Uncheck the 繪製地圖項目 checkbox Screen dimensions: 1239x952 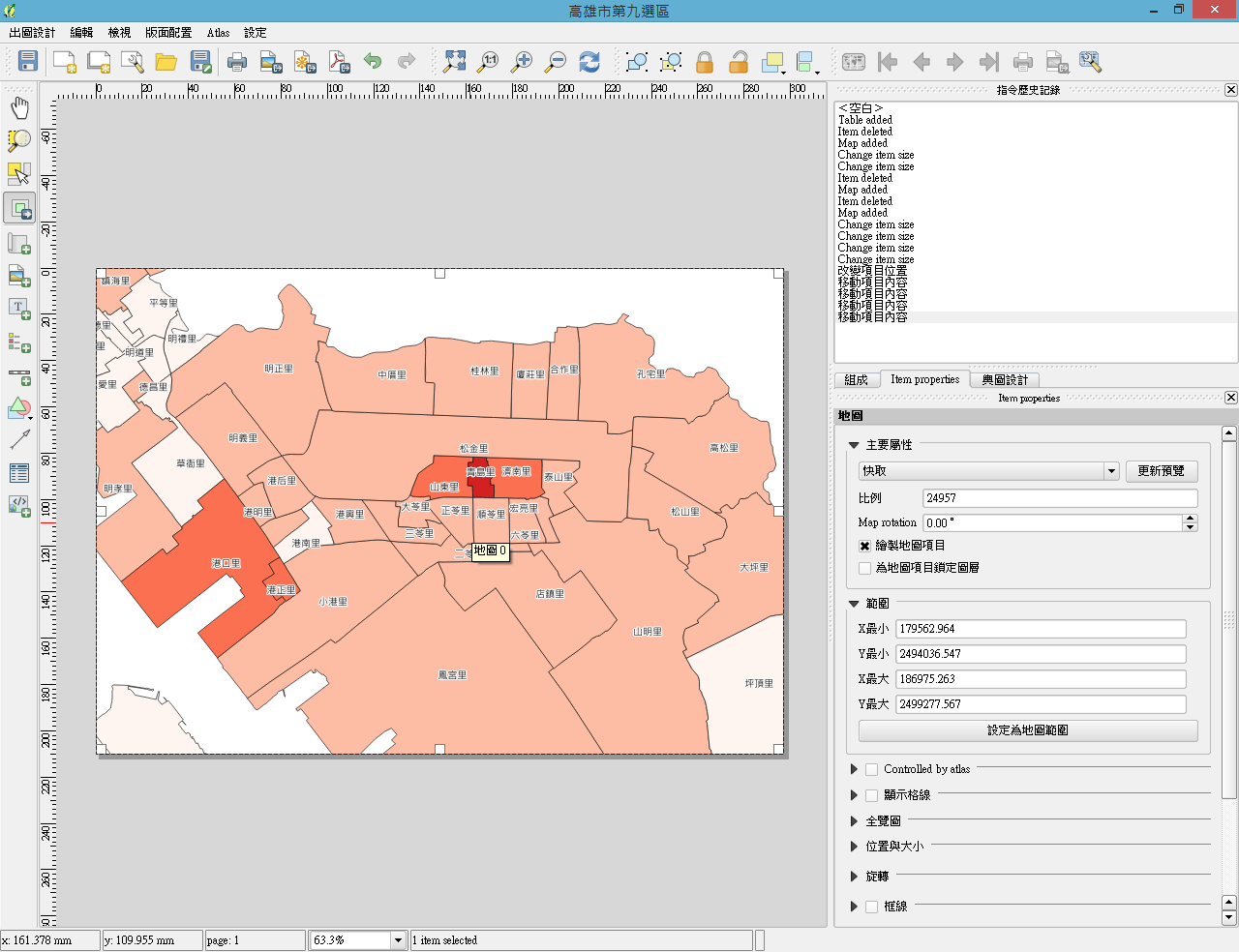coord(865,546)
